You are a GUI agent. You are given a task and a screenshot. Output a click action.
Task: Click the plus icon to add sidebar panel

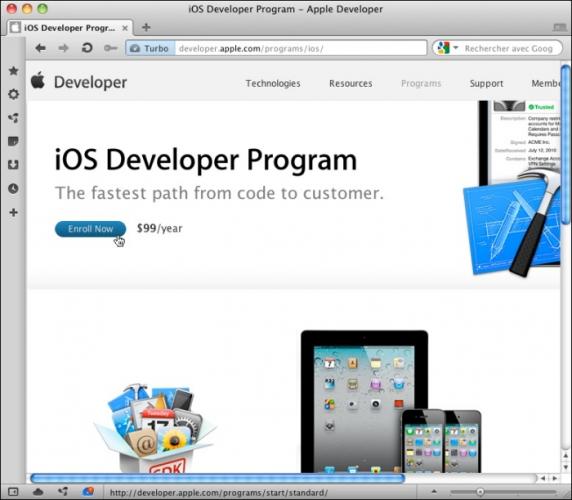(x=13, y=212)
